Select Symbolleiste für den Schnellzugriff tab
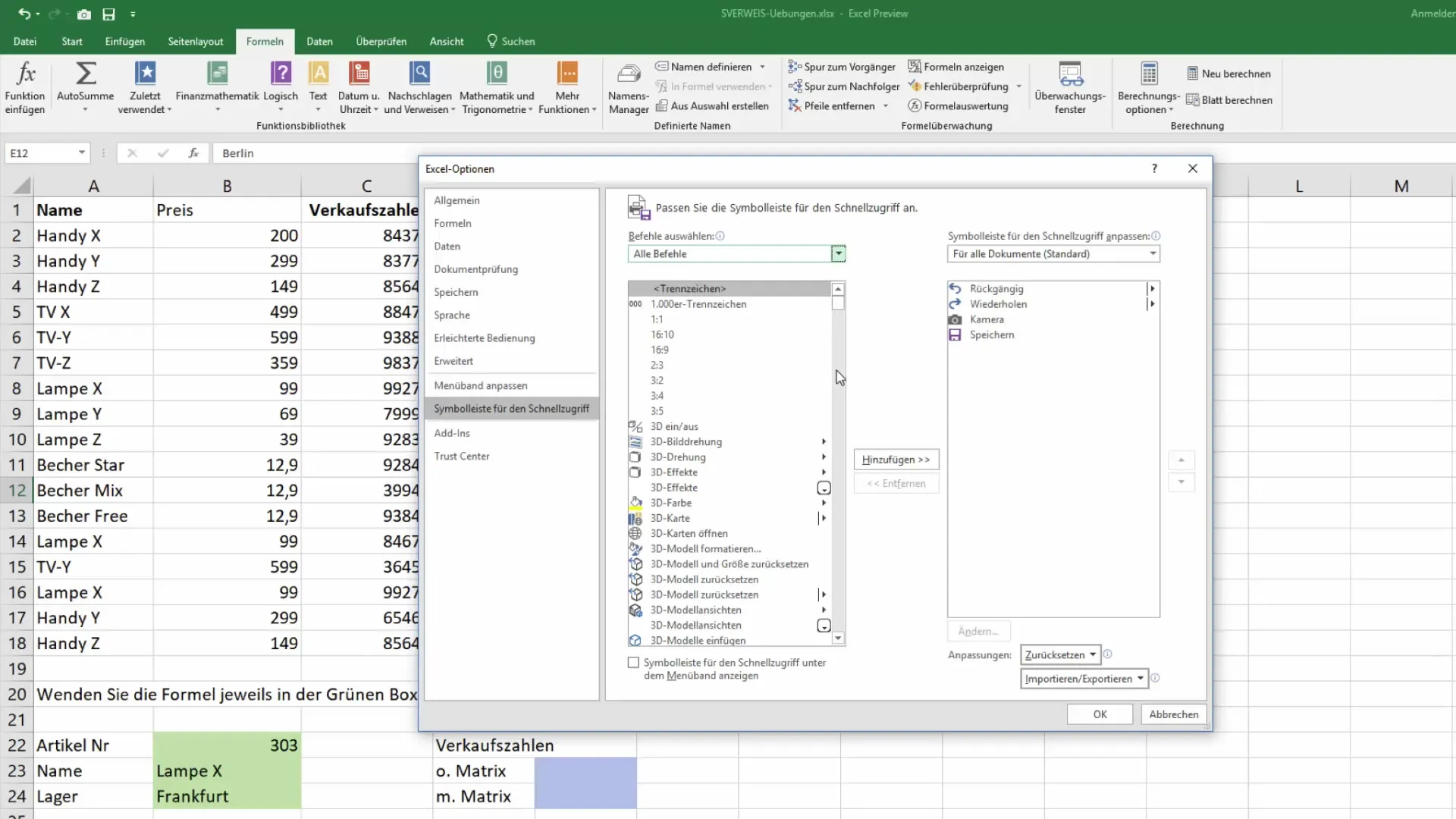This screenshot has height=819, width=1456. [511, 408]
